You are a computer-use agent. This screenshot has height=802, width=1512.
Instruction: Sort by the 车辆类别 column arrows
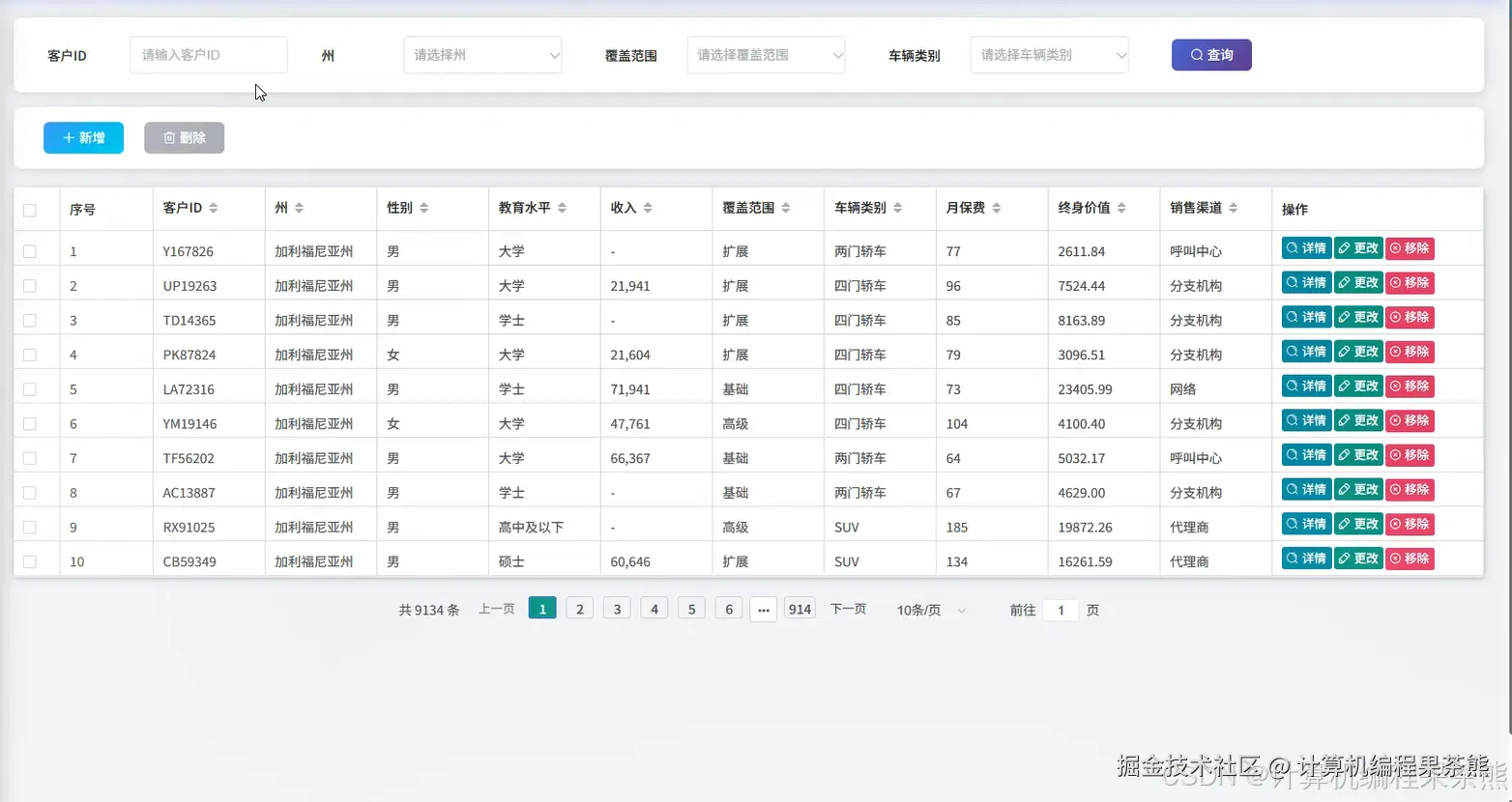point(898,208)
